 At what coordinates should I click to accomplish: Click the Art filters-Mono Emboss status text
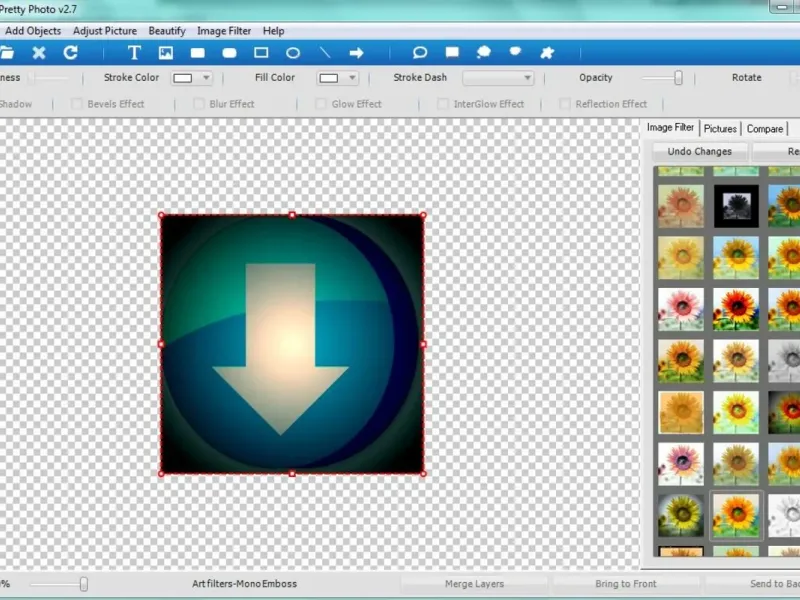[244, 584]
